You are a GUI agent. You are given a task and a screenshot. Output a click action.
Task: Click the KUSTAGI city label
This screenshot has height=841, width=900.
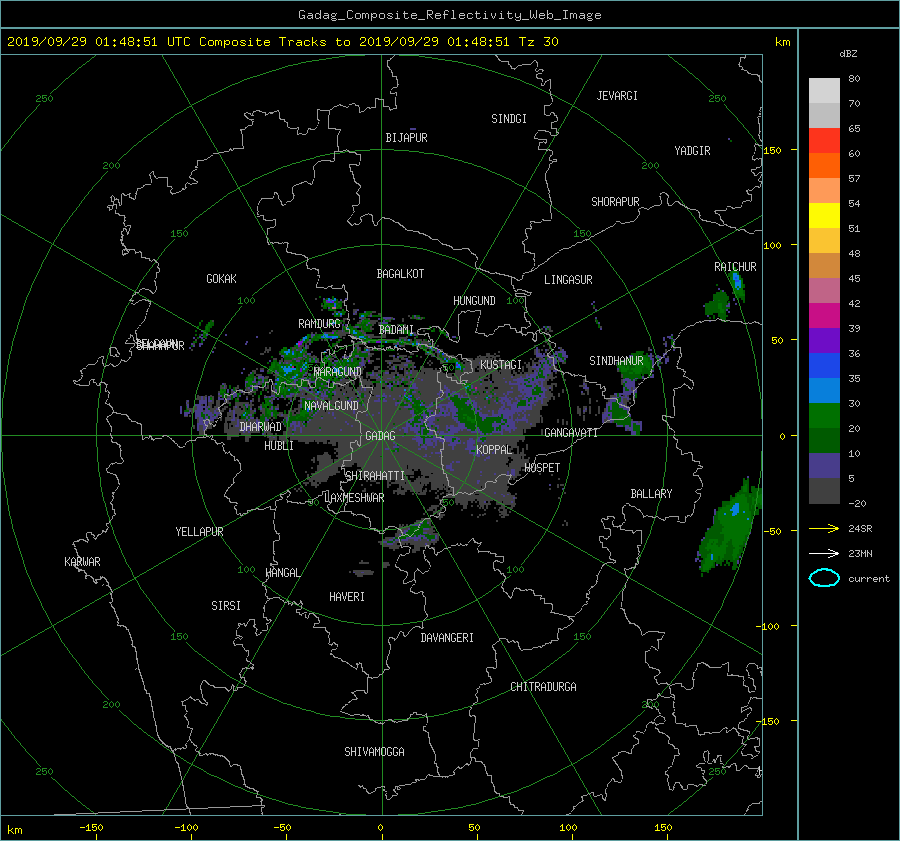[x=501, y=365]
